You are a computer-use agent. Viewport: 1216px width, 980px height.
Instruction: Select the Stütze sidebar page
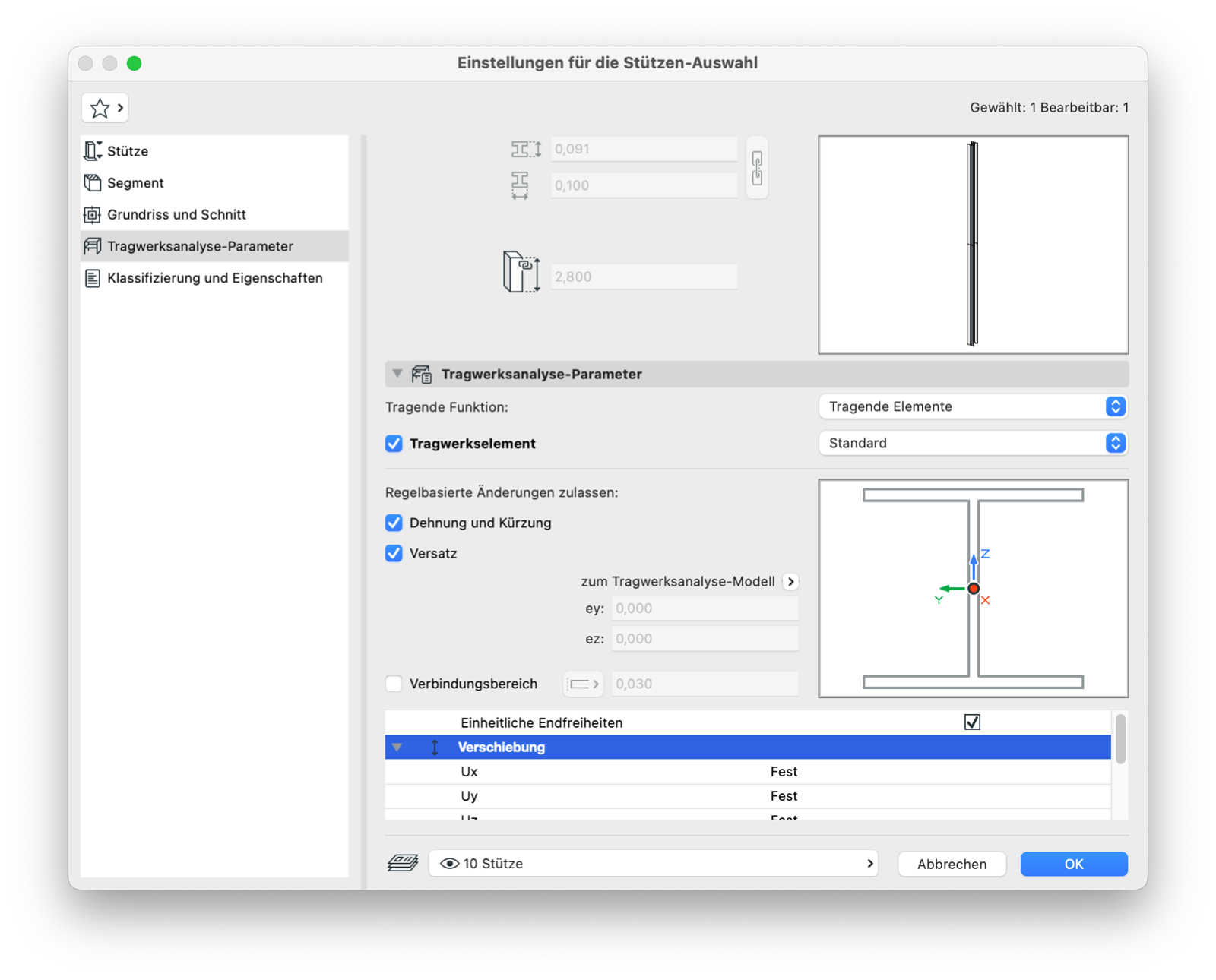coord(214,151)
